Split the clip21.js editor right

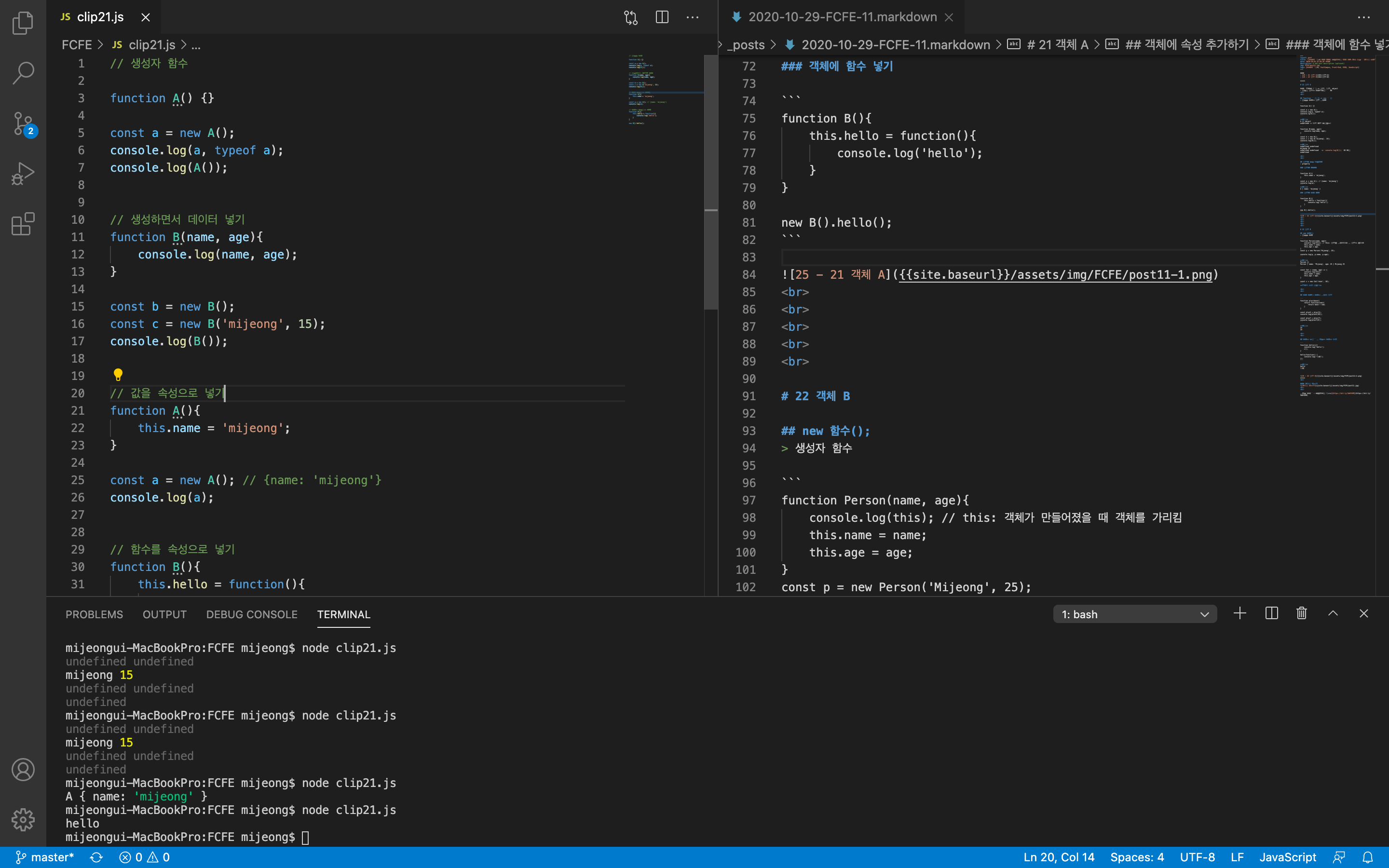(662, 17)
